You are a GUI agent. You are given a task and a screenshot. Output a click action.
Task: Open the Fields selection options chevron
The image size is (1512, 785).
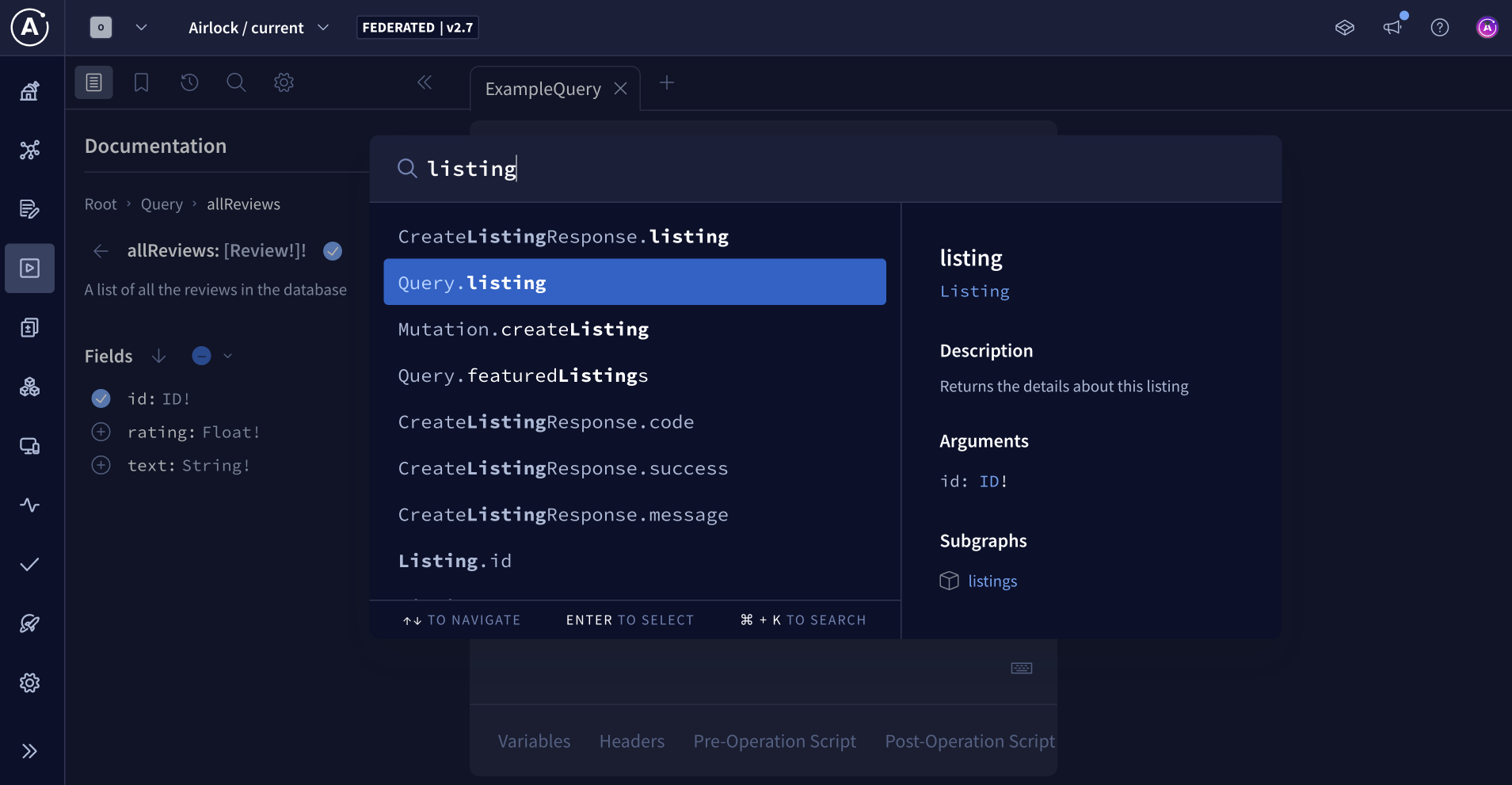(x=228, y=356)
